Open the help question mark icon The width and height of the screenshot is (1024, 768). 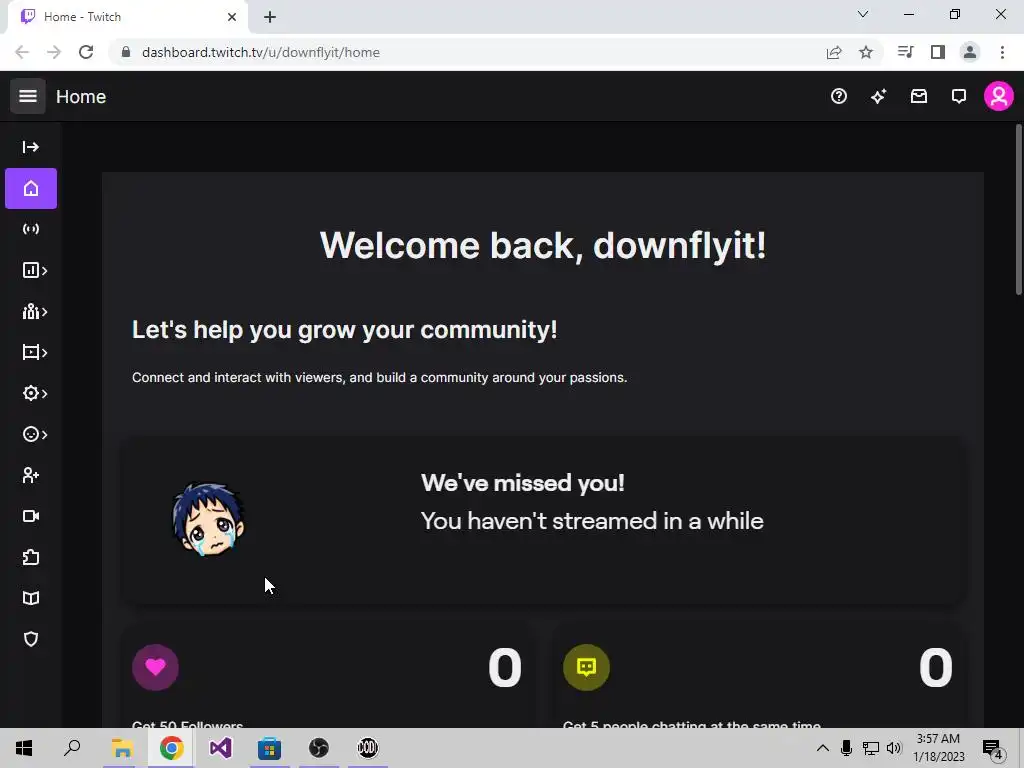coord(839,97)
